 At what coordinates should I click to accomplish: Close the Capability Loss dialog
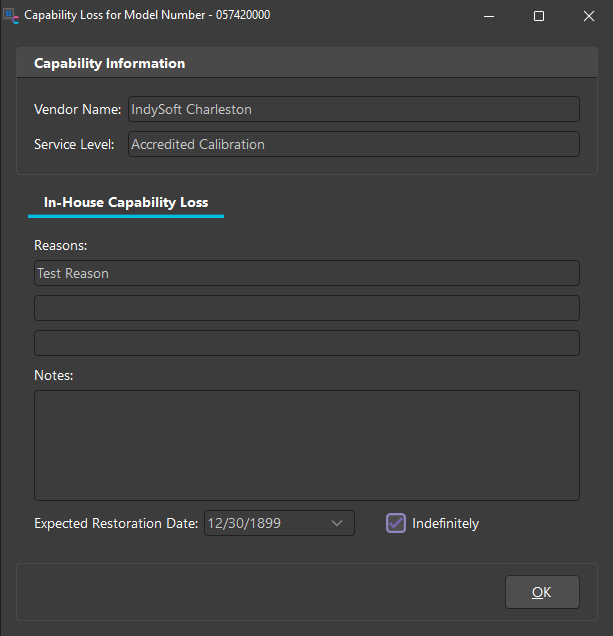tap(588, 16)
